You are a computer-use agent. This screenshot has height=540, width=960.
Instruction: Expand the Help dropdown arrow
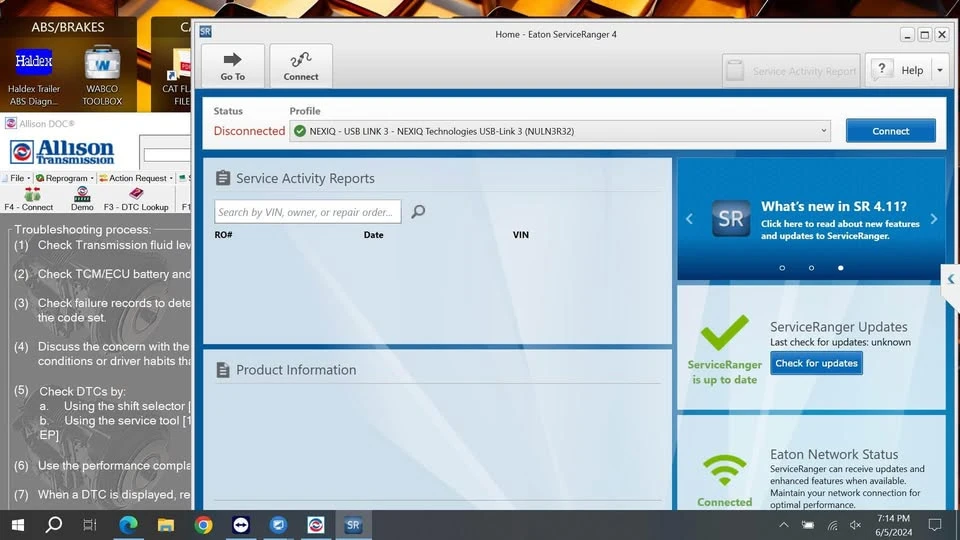tap(940, 70)
